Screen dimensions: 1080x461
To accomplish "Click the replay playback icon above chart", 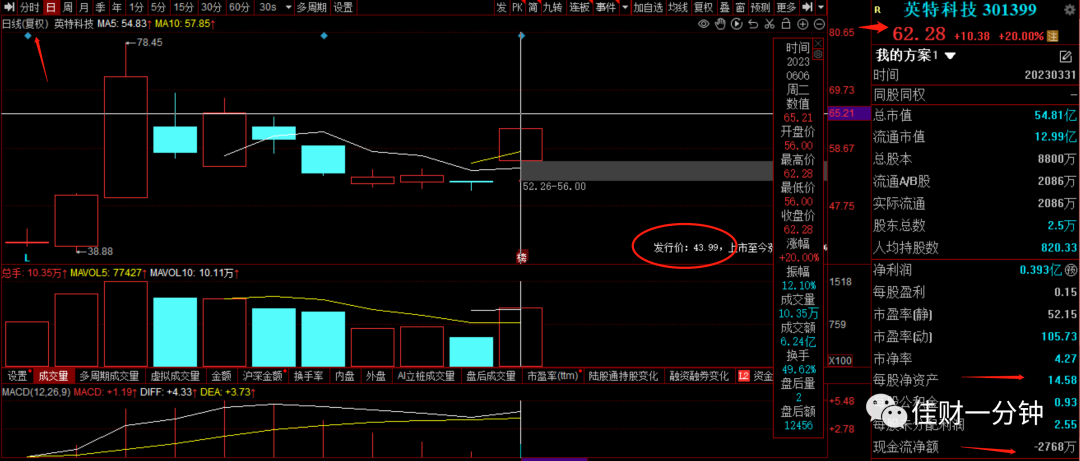I will point(736,24).
